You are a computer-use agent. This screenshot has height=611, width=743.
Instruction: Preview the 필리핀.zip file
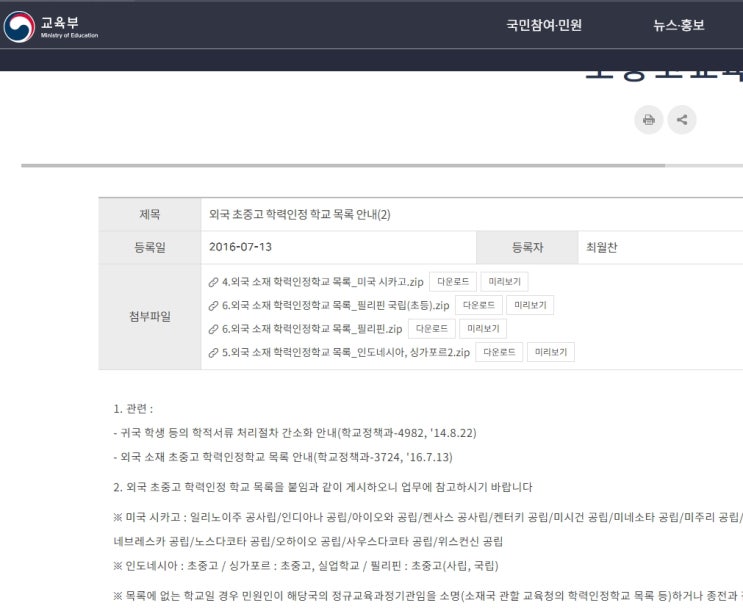[483, 328]
